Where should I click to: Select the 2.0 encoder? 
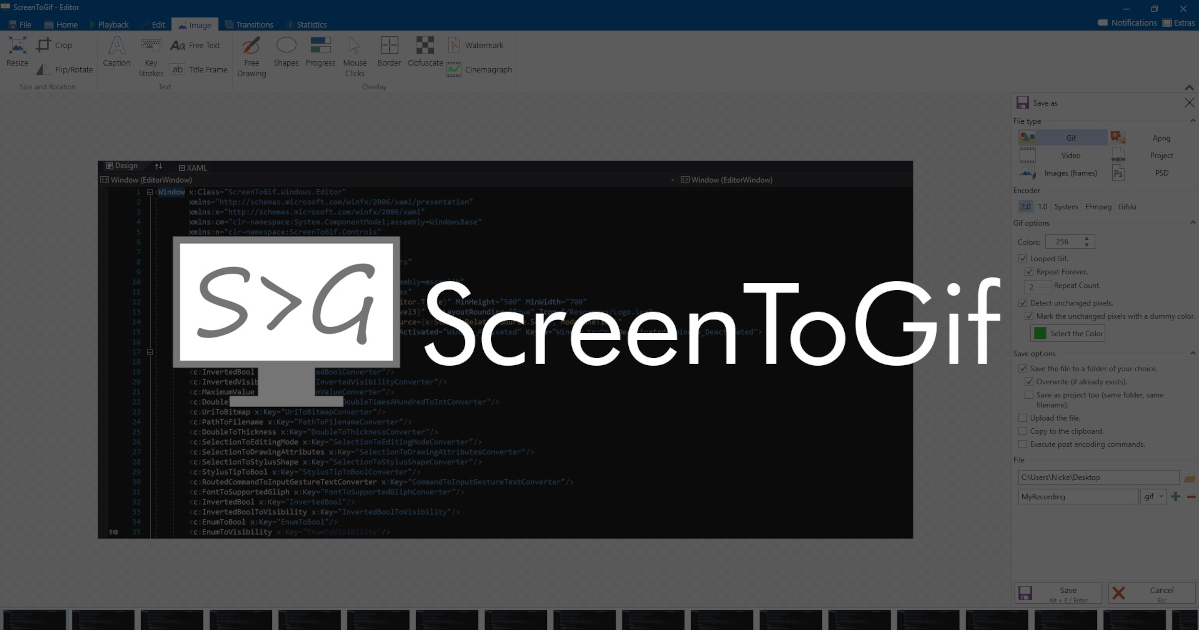(1025, 206)
